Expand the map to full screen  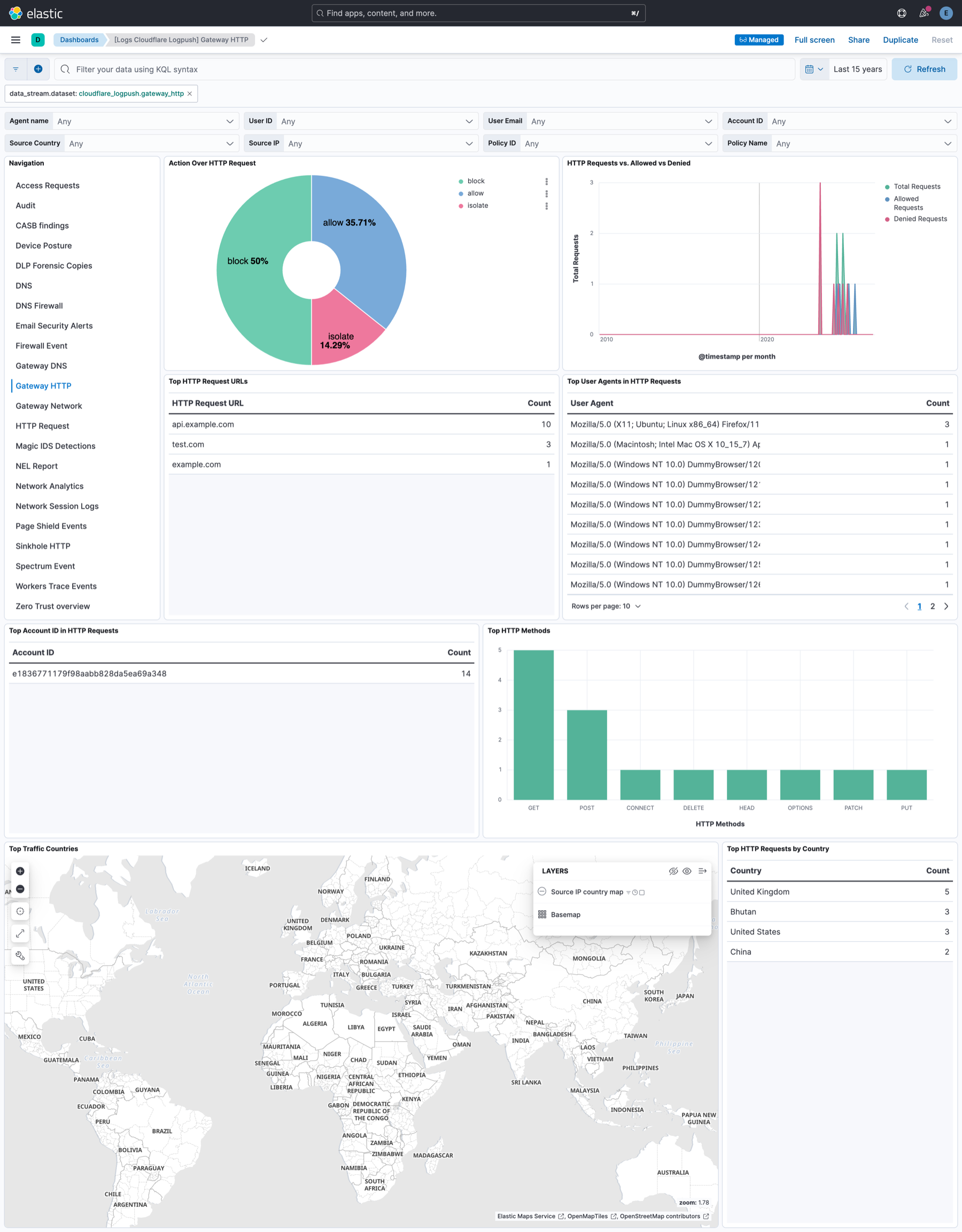20,933
